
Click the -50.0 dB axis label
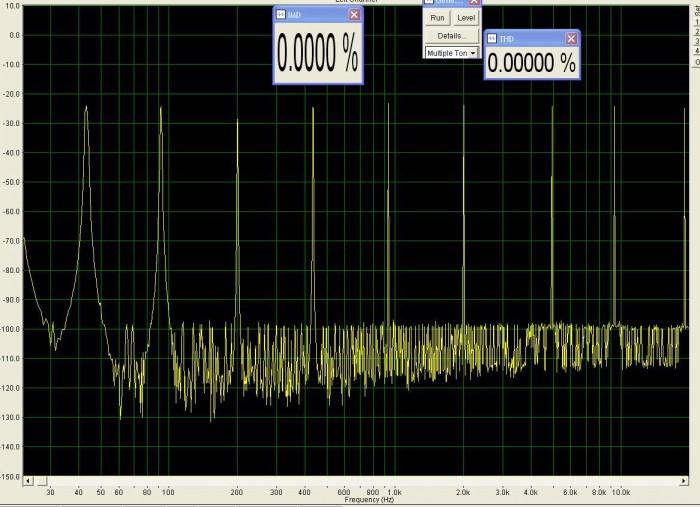click(x=11, y=182)
